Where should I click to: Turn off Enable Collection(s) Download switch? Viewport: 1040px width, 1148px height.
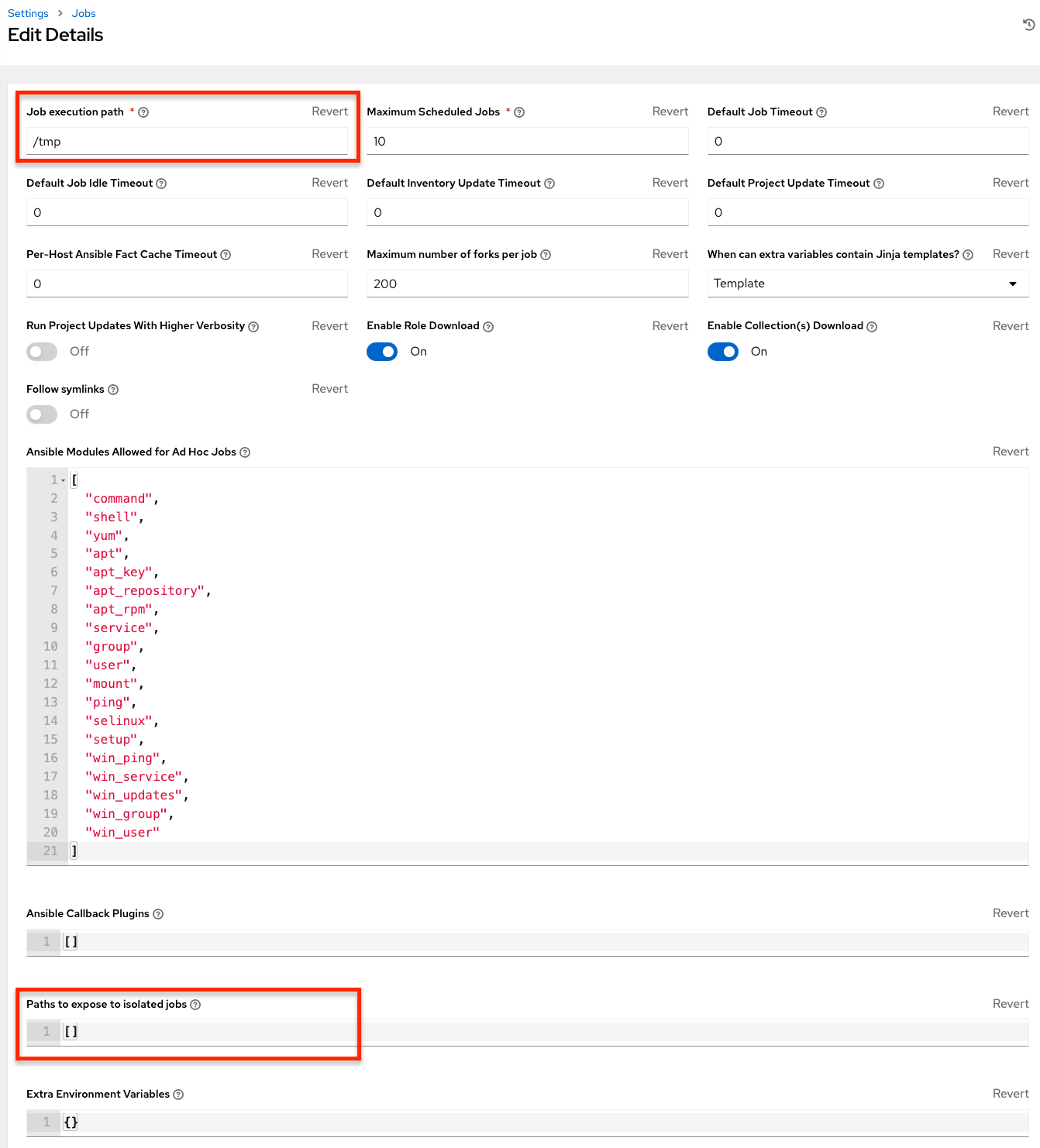pos(723,352)
